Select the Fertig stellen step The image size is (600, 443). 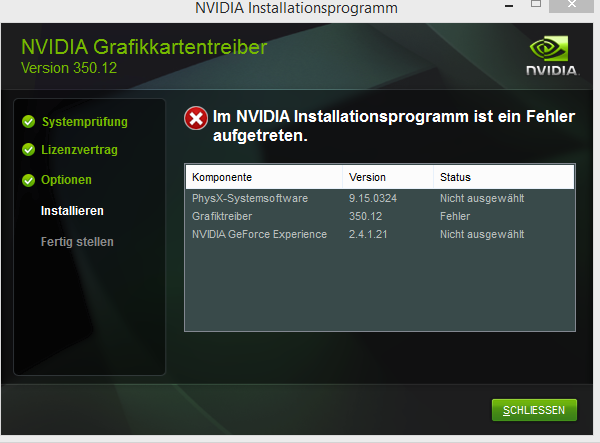(x=77, y=242)
